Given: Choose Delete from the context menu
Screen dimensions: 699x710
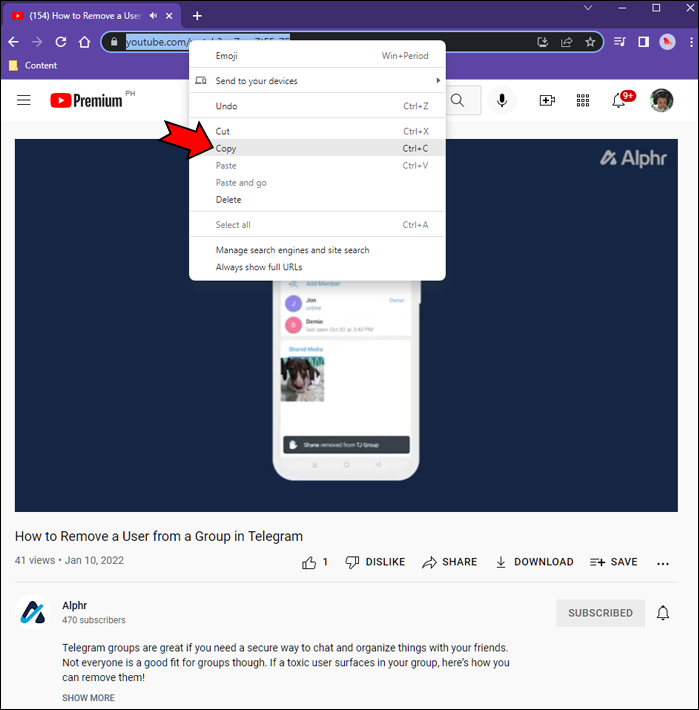Looking at the screenshot, I should (x=317, y=200).
